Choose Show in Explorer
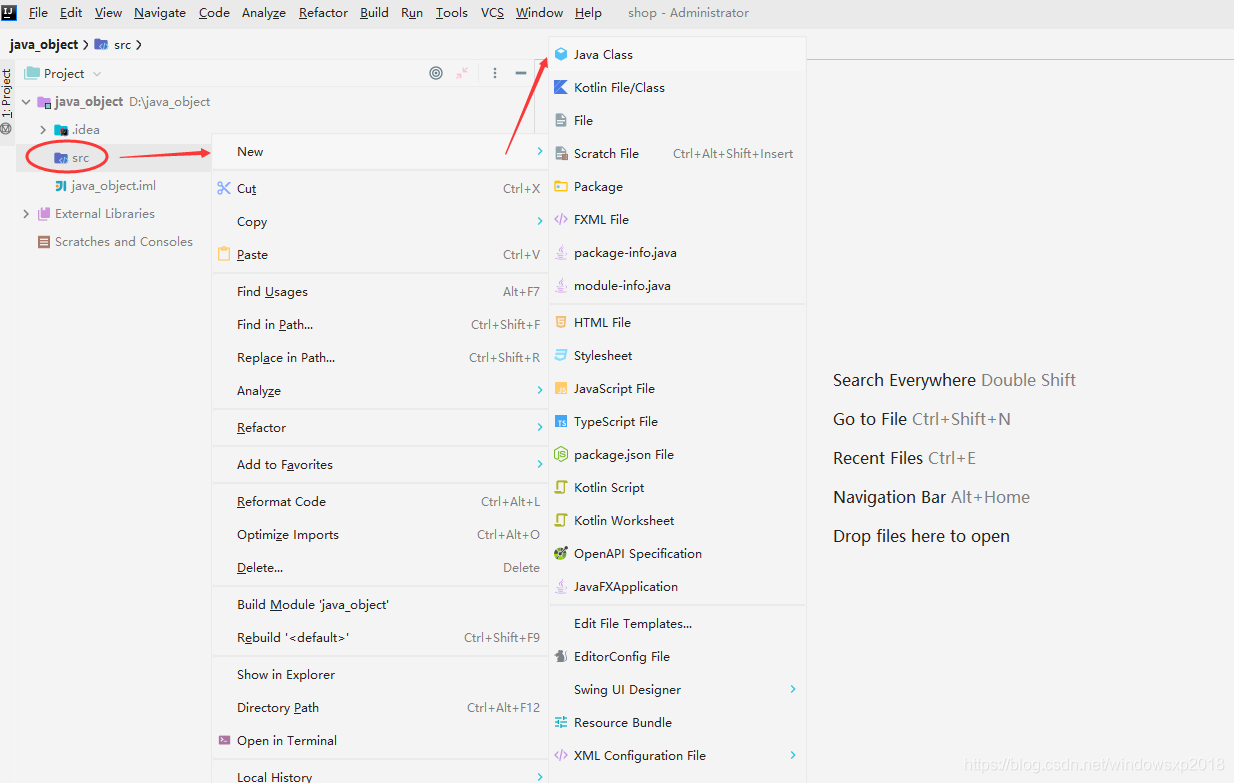 point(380,675)
